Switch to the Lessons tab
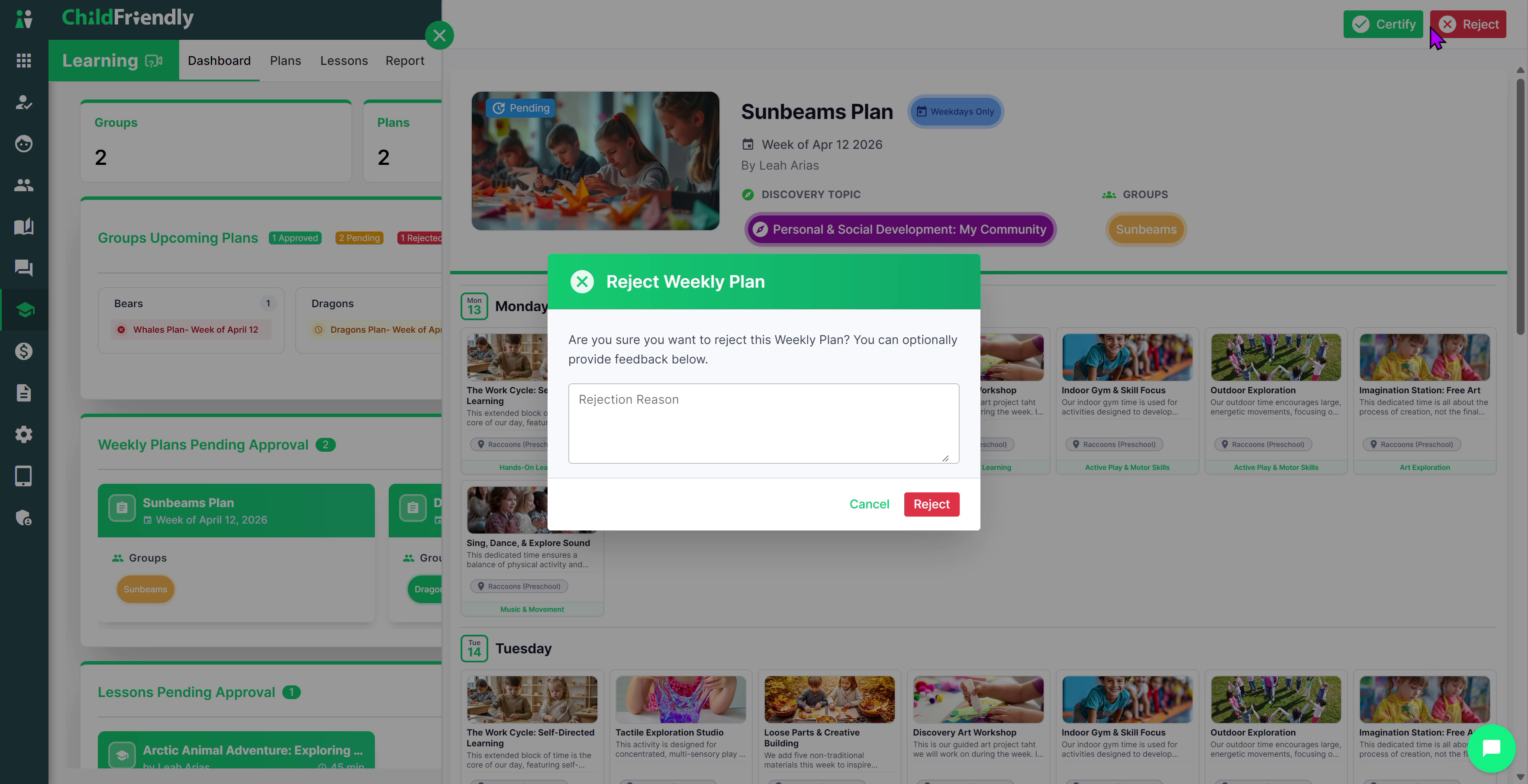The height and width of the screenshot is (784, 1528). pyautogui.click(x=344, y=61)
